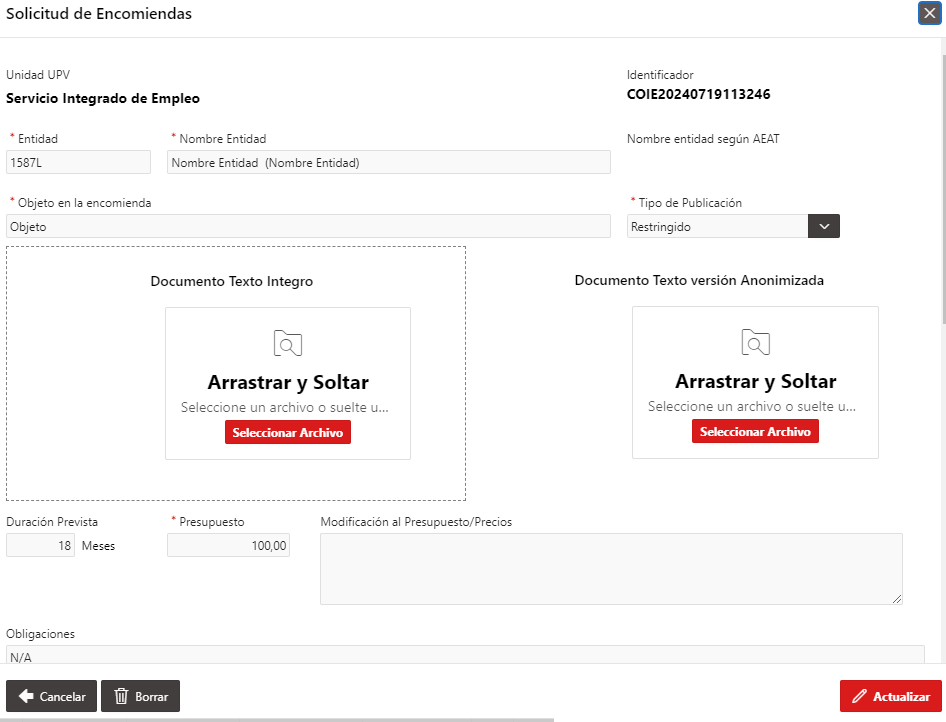Click the folder search icon under Documento Texto versión Anonimizada
This screenshot has width=946, height=722.
point(755,342)
